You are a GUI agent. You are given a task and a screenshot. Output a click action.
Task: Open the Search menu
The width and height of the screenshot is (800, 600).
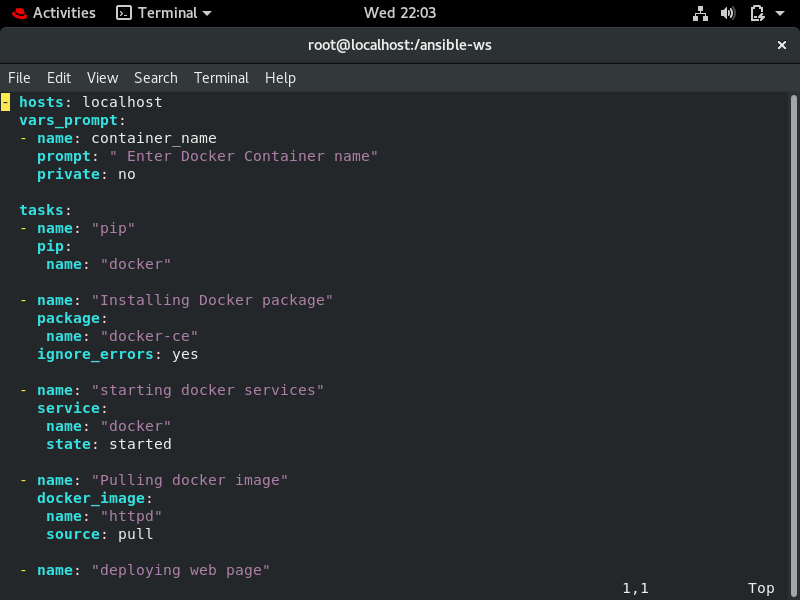[155, 78]
